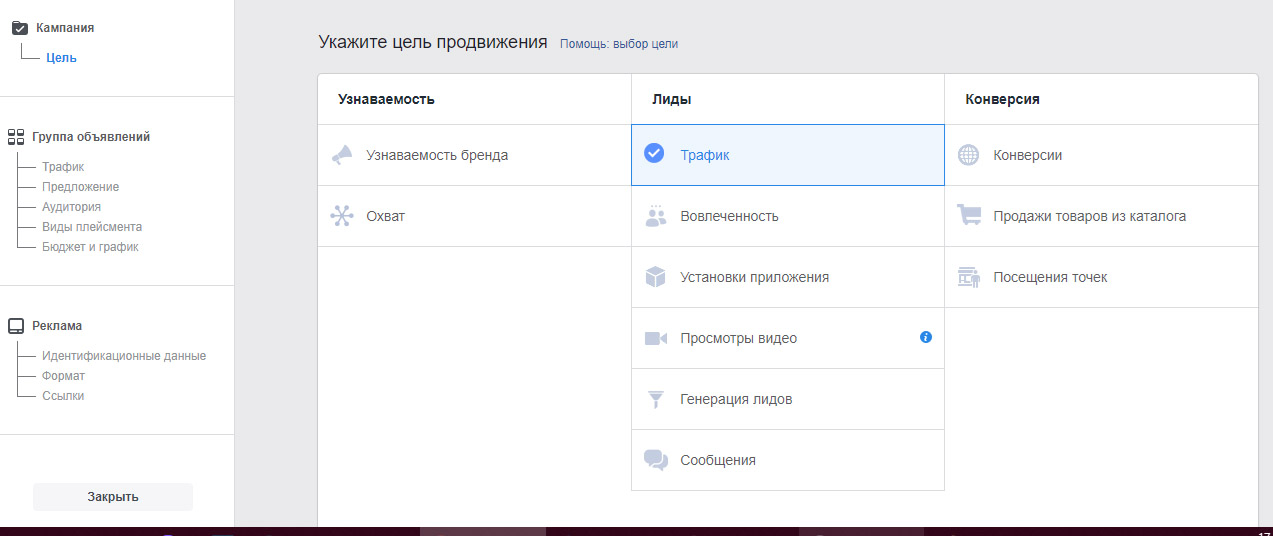
Task: Click the box icon for Установки приложения
Action: click(655, 277)
